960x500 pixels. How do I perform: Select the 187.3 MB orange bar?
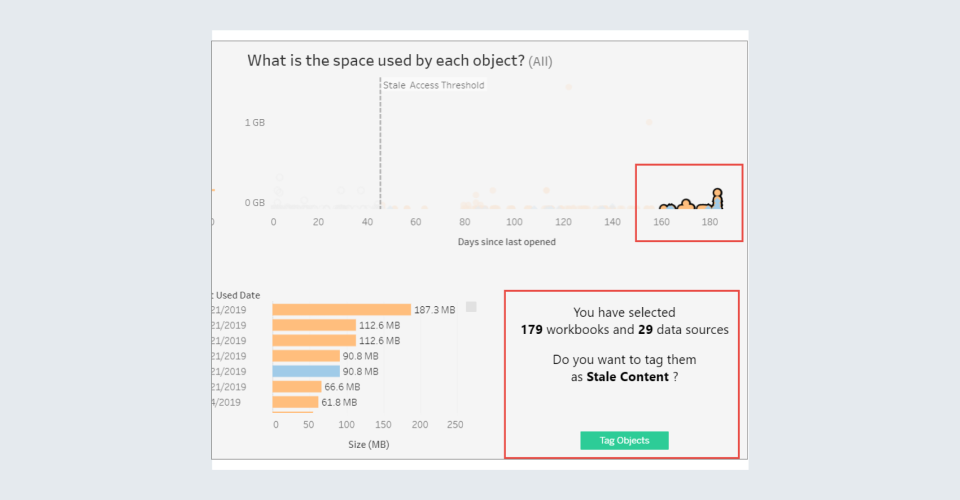click(x=341, y=310)
